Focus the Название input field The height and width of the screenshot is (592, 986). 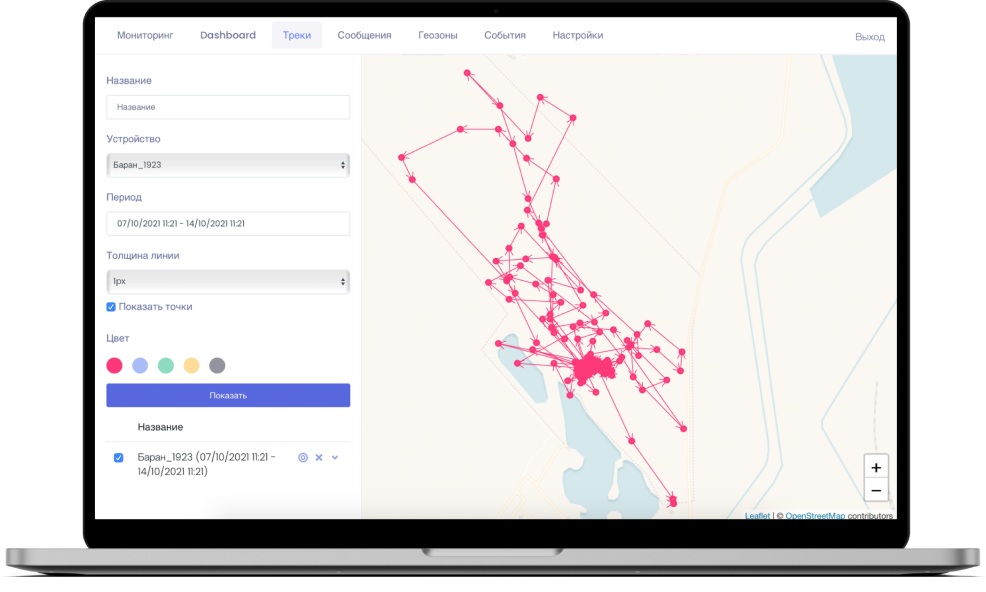[x=228, y=107]
